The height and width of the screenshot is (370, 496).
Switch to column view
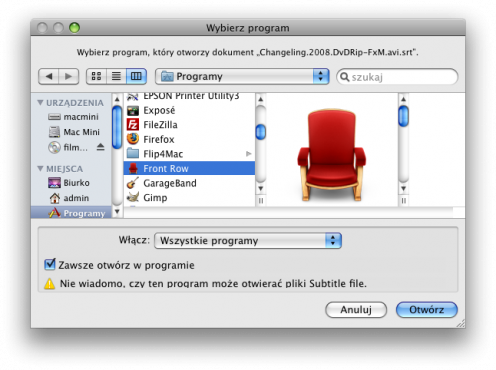click(x=136, y=76)
